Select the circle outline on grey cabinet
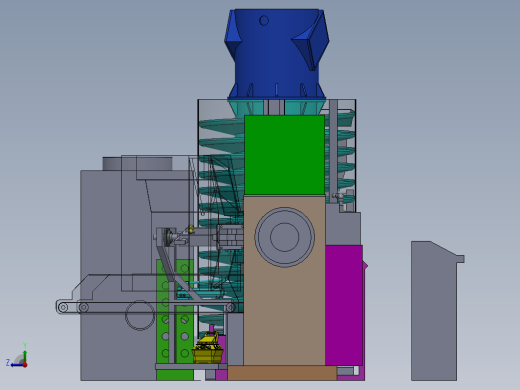Image resolution: width=520 pixels, height=390 pixels. [x=140, y=315]
